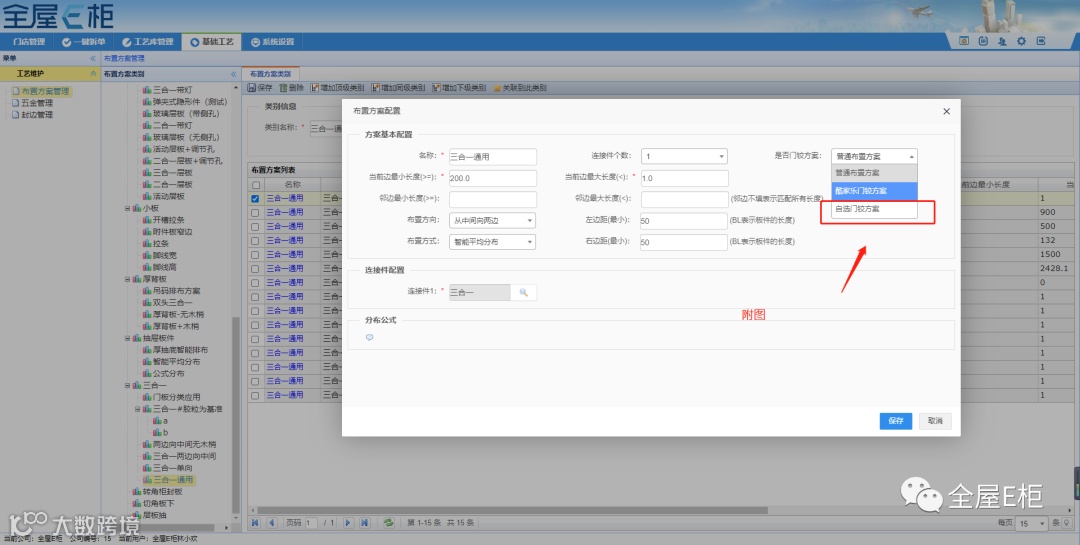Select the 三合一通用 tree node
Screen dimensions: 1080x545
[x=173, y=480]
